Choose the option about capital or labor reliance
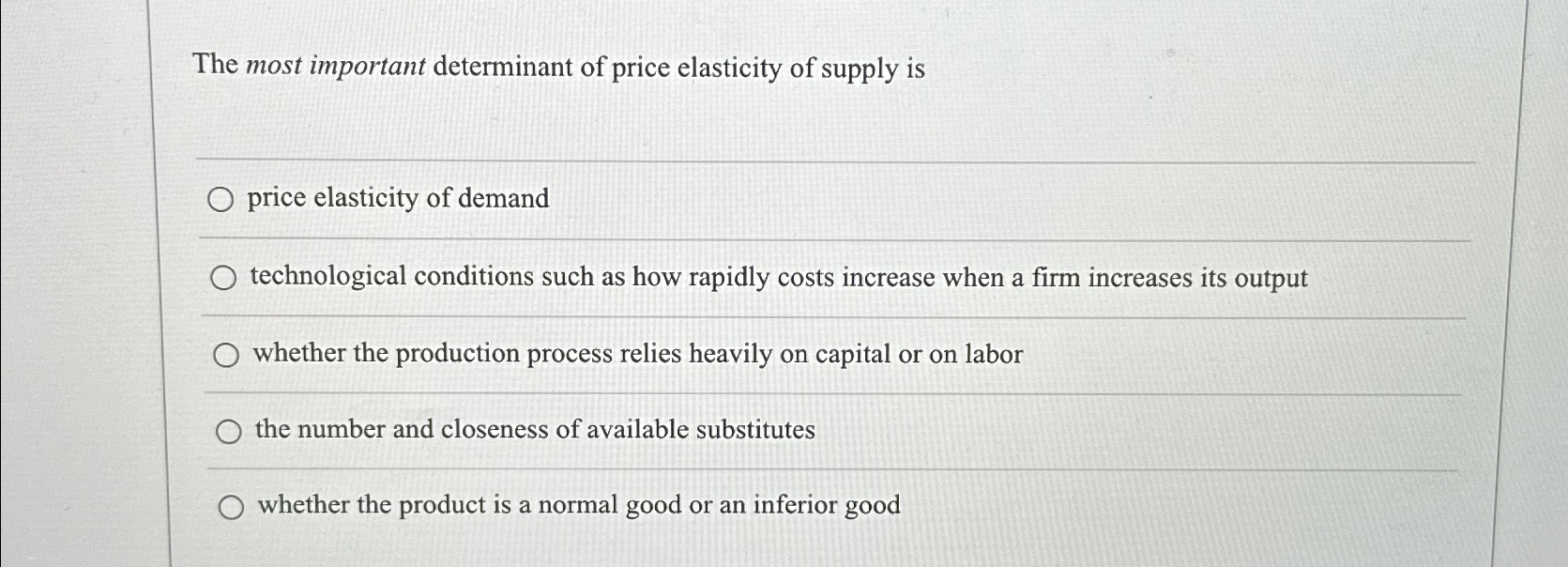The image size is (1568, 567). click(224, 355)
